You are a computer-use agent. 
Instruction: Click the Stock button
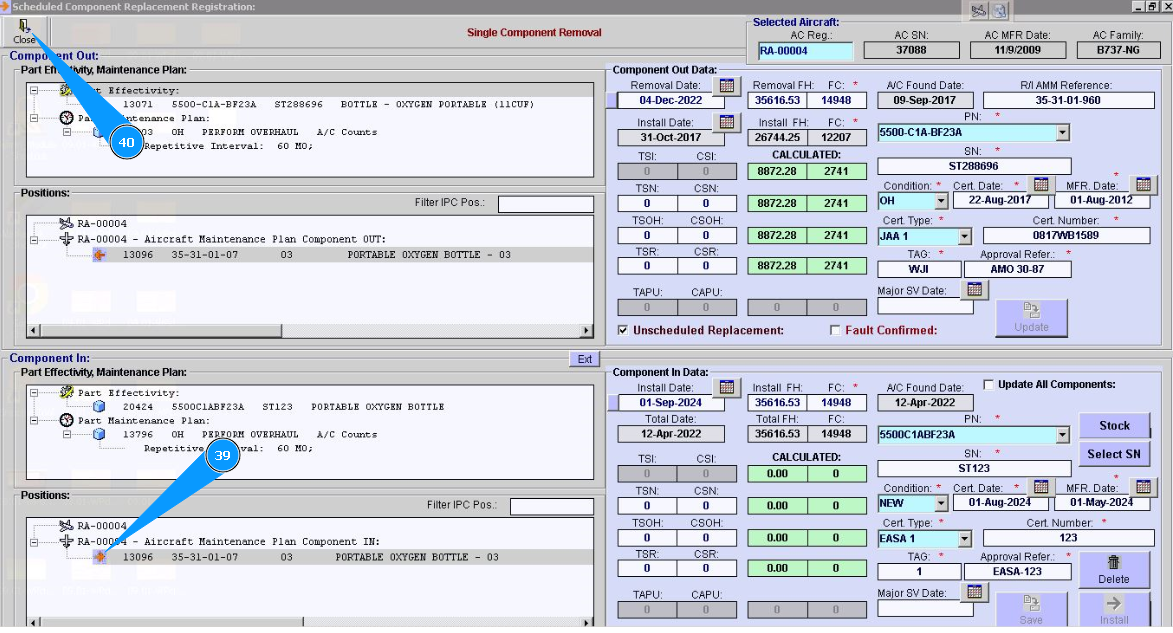pyautogui.click(x=1114, y=426)
